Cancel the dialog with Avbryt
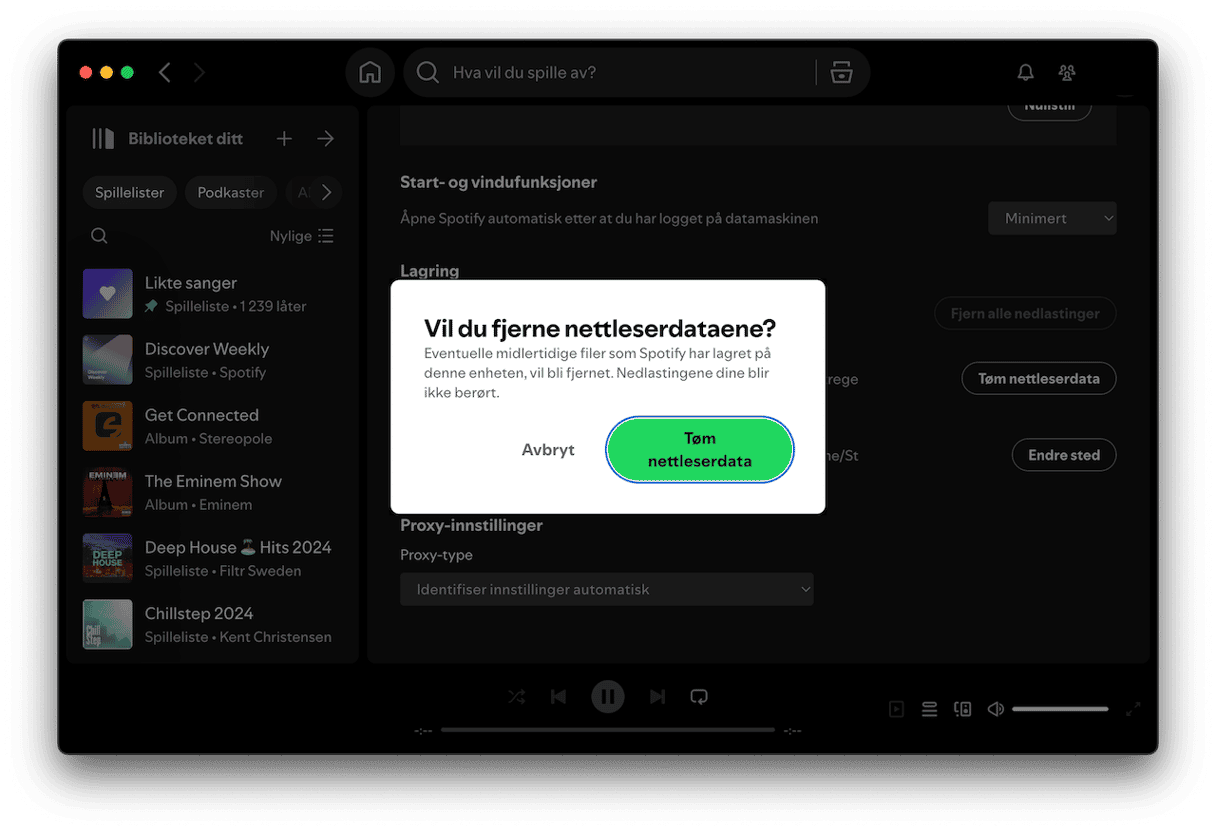 tap(548, 450)
